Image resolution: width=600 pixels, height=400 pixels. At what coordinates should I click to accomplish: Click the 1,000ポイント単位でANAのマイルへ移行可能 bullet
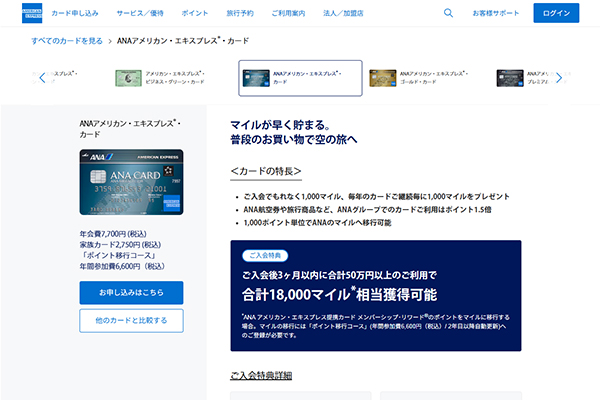[317, 222]
